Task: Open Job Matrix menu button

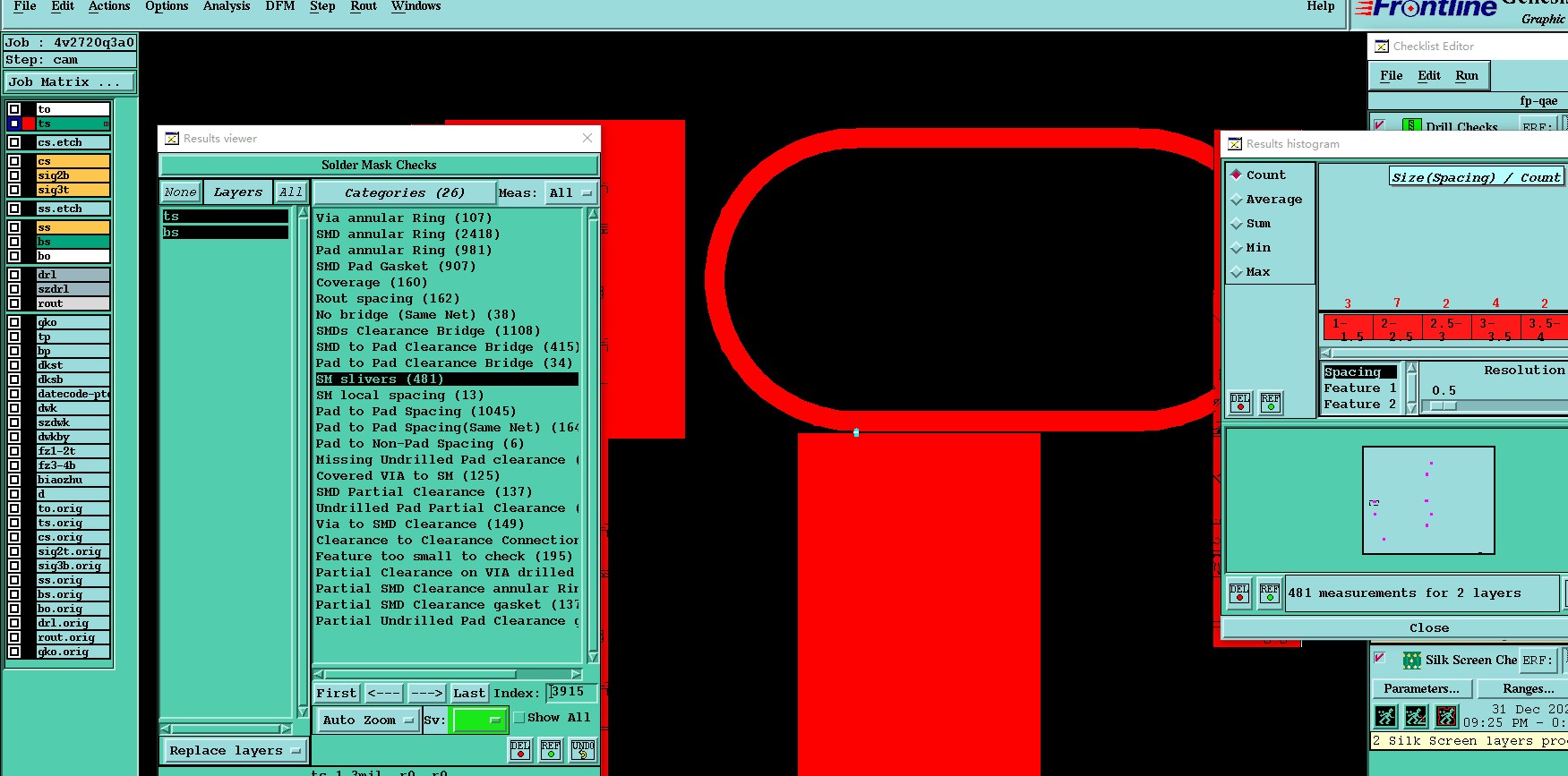Action: (70, 81)
